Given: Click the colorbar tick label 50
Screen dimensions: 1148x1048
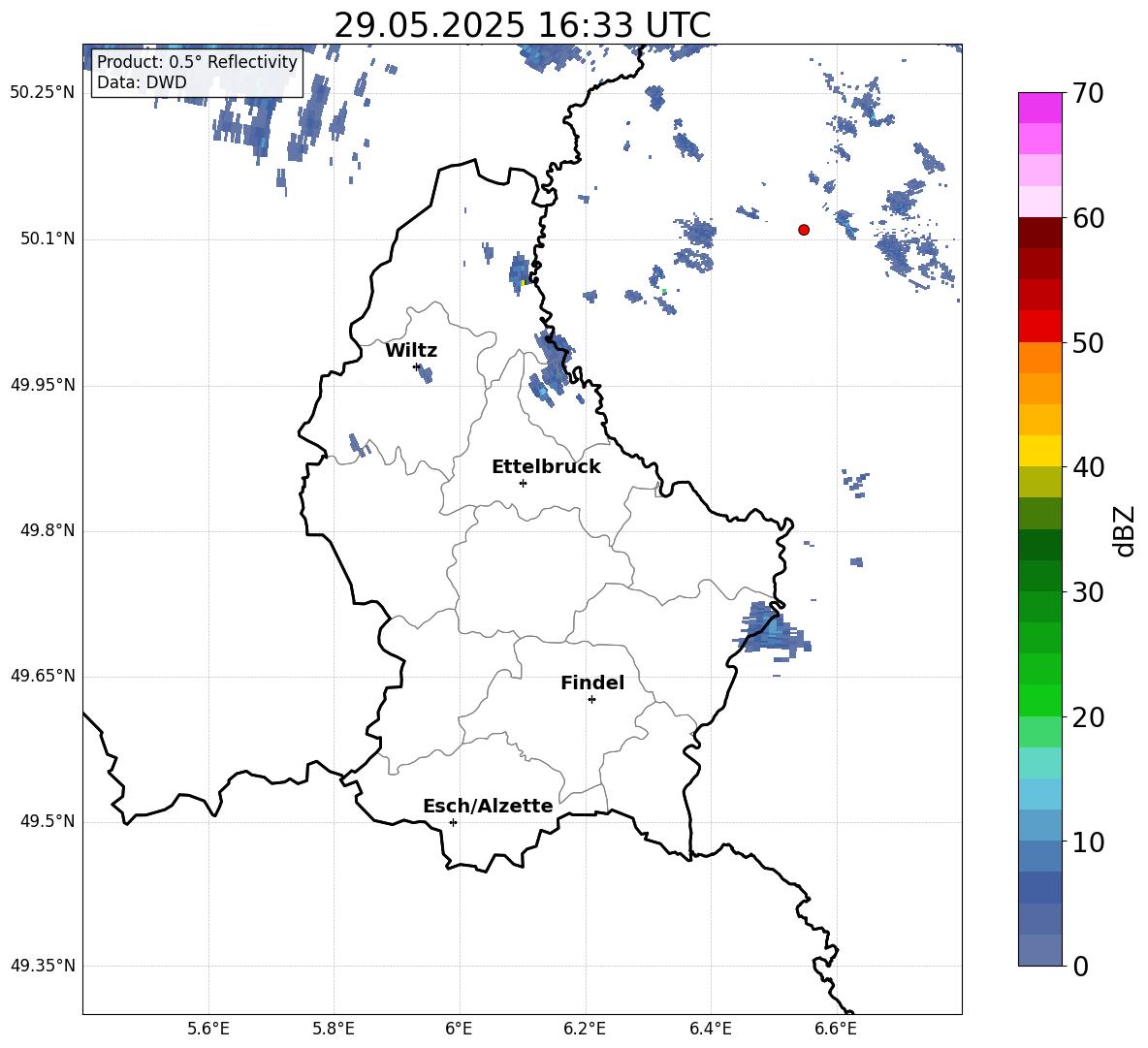Looking at the screenshot, I should pos(1088,343).
